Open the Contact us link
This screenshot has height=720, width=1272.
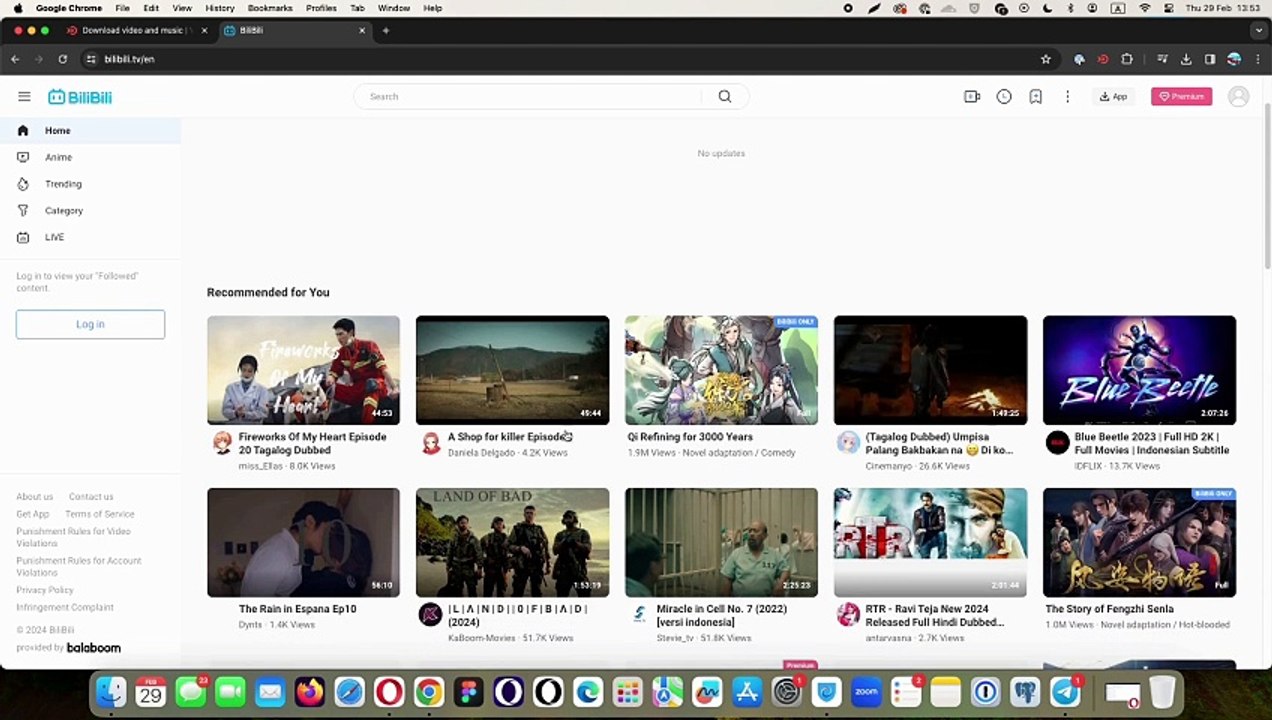tap(91, 497)
